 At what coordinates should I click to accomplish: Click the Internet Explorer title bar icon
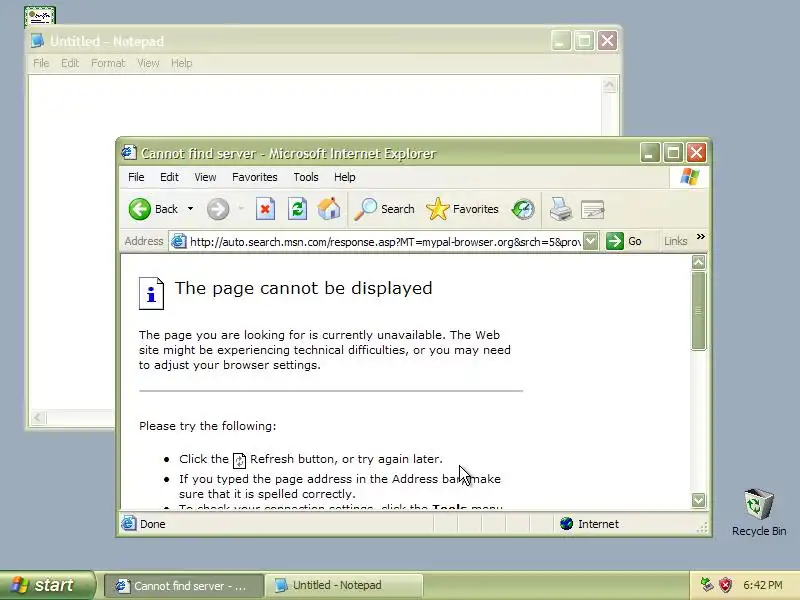(x=129, y=153)
